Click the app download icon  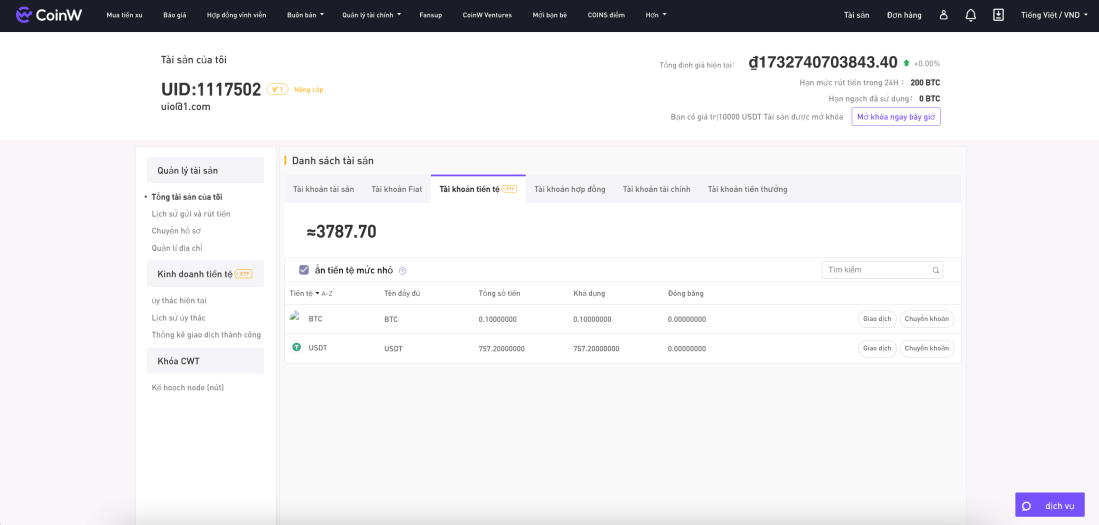click(999, 15)
